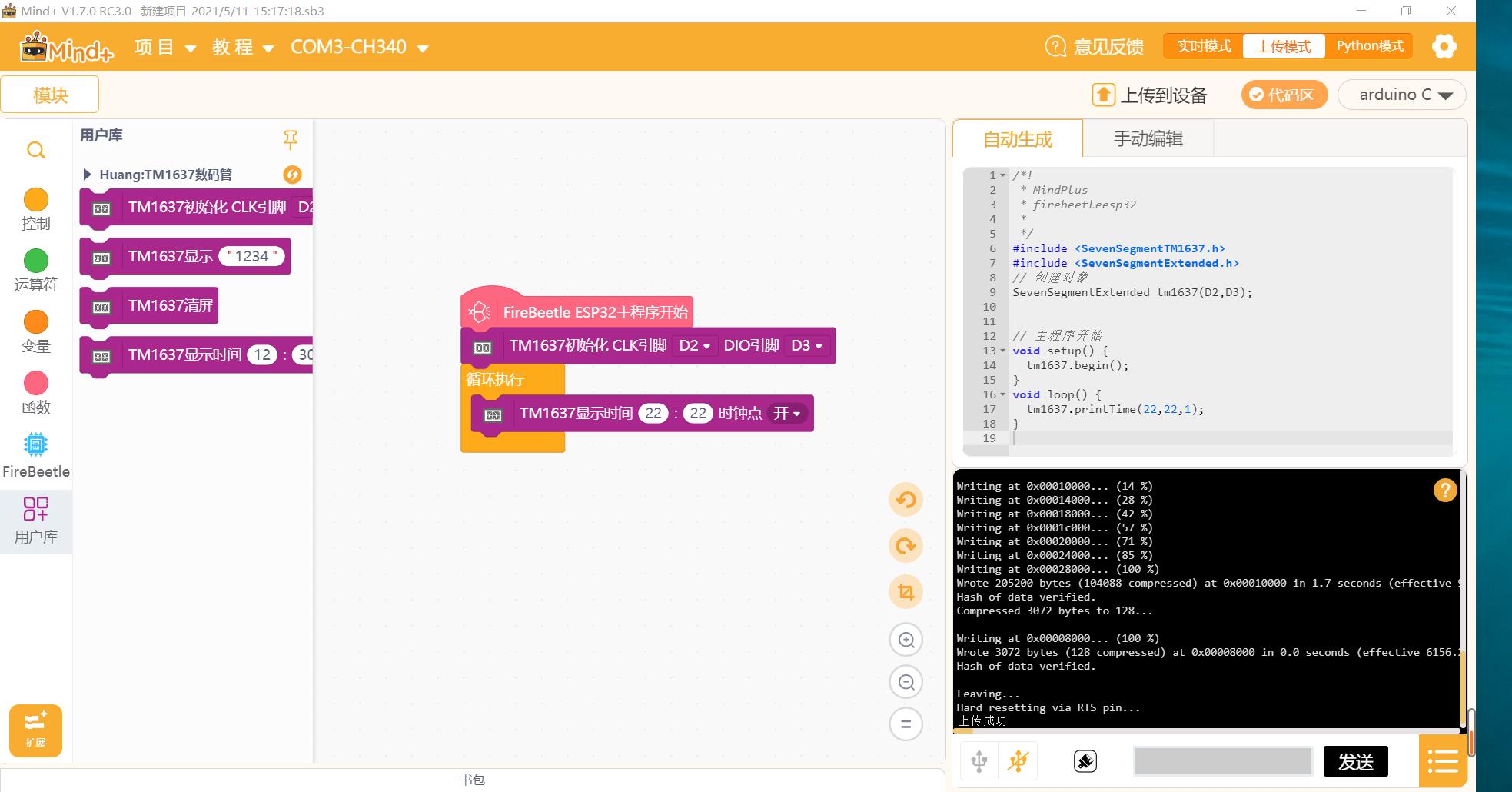Reset workspace zoom with equals icon

[x=906, y=724]
